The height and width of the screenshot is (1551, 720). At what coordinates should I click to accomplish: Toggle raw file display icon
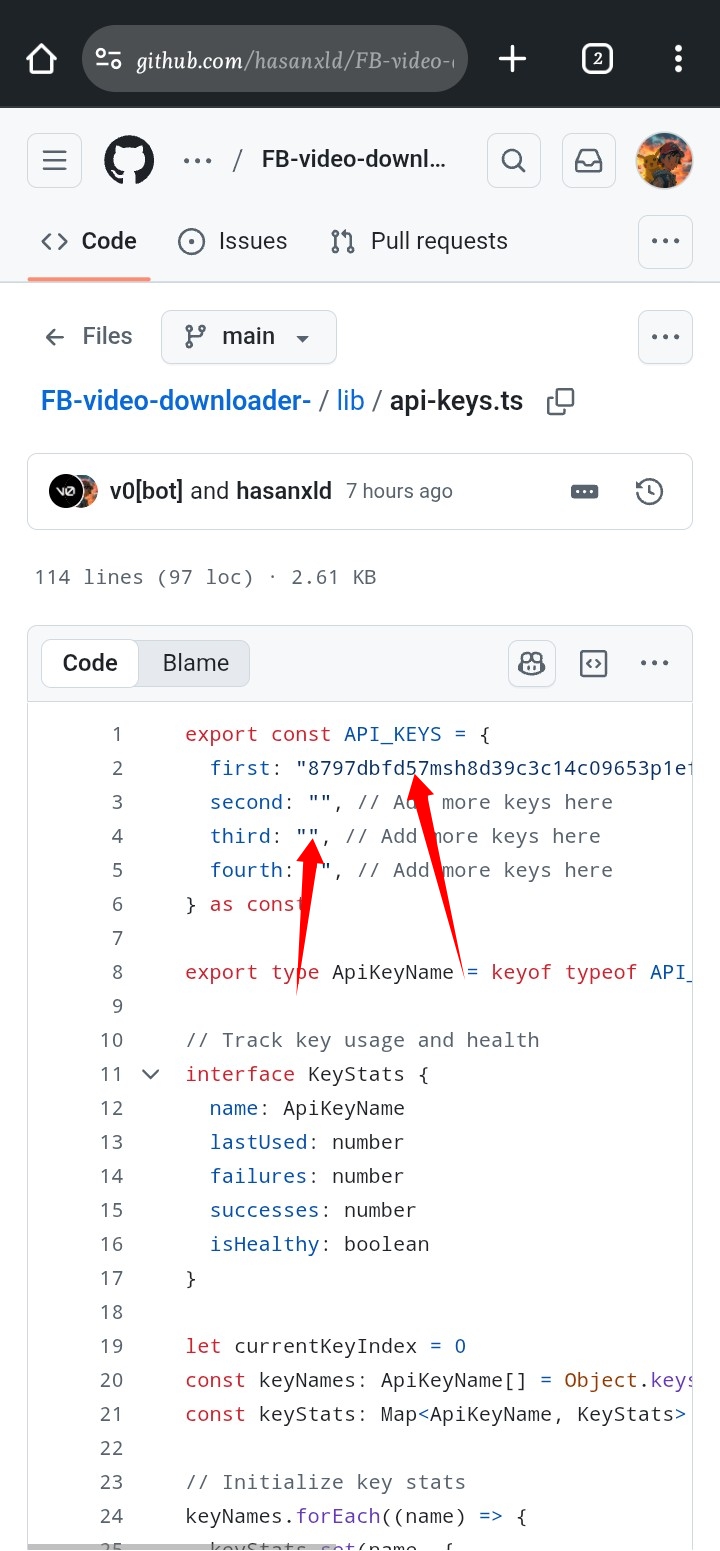(x=594, y=663)
